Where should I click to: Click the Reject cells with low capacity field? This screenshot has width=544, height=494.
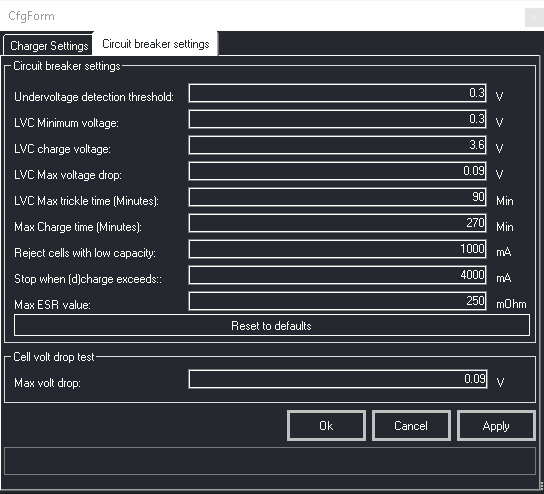pos(338,249)
